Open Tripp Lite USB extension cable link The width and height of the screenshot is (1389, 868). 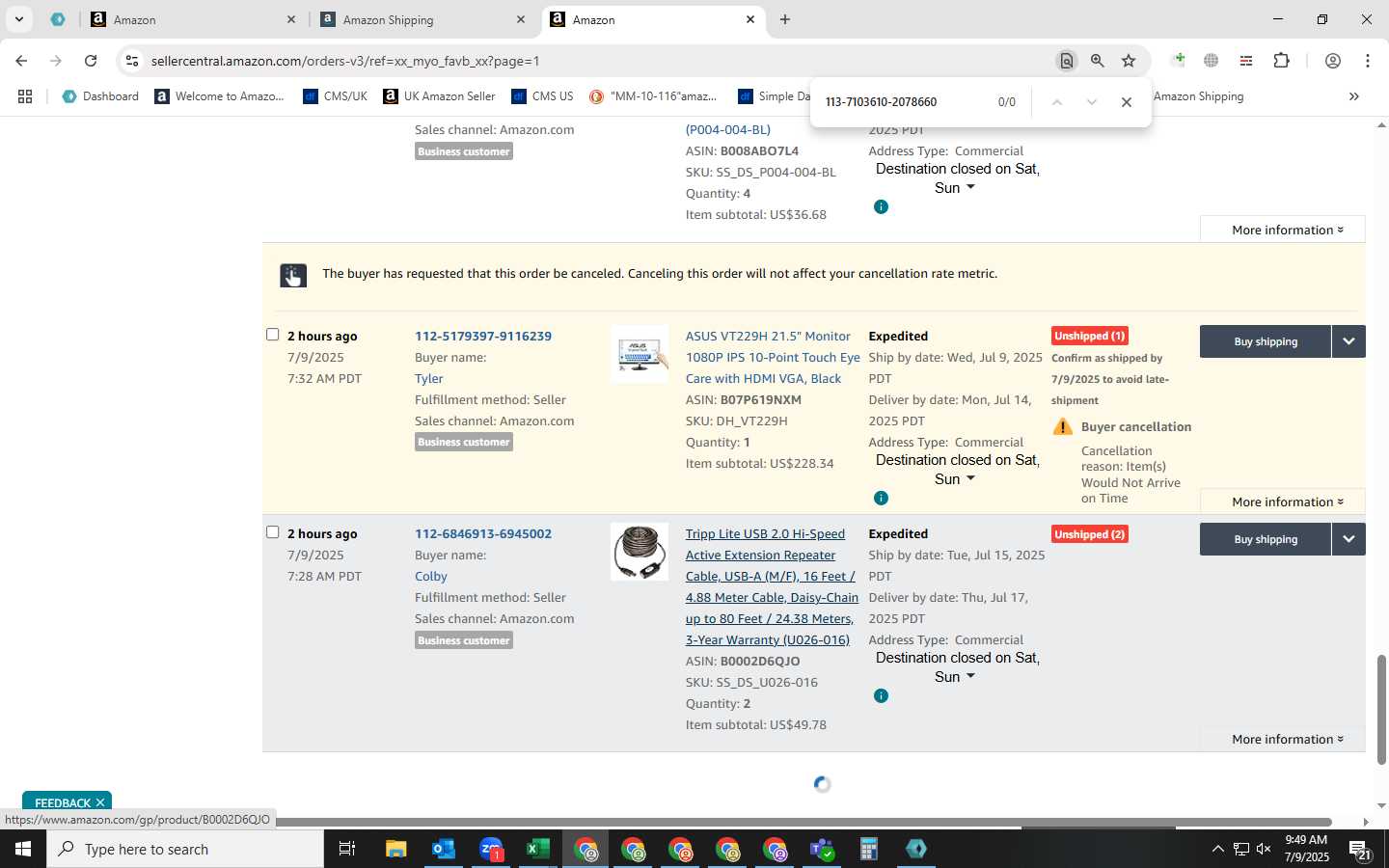772,586
